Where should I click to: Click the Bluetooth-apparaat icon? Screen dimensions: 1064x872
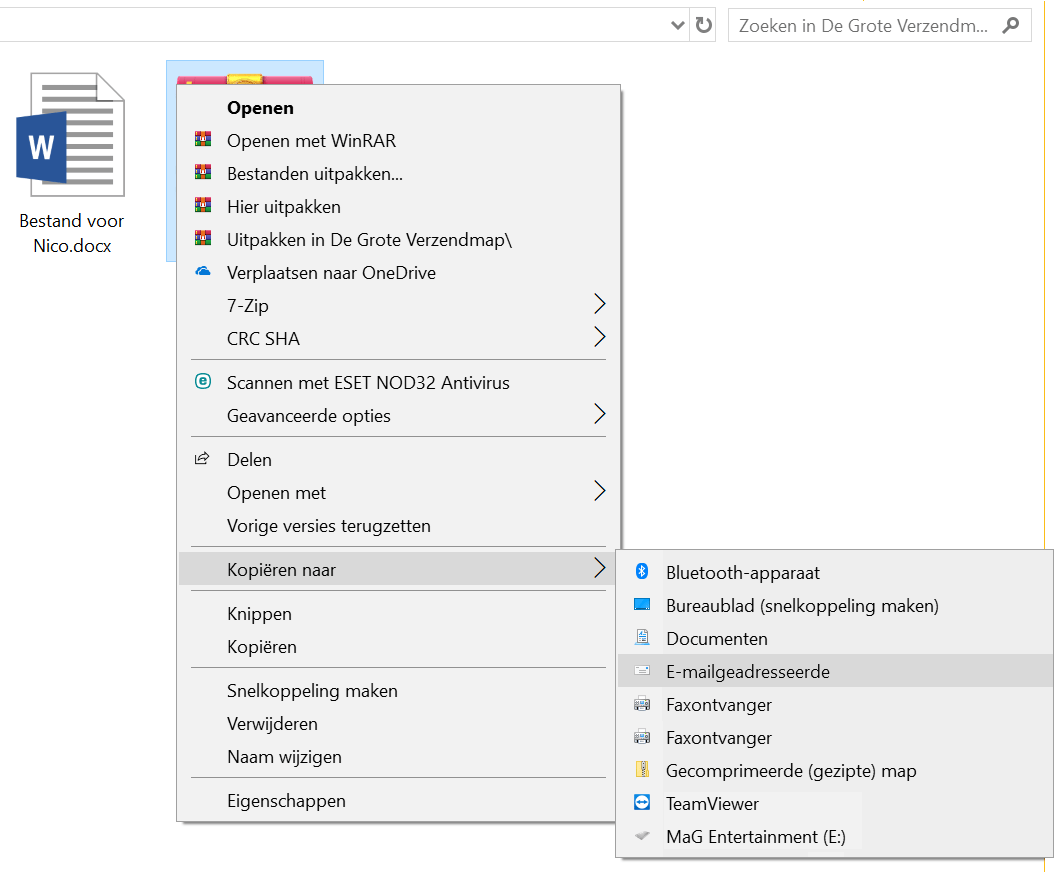point(643,573)
